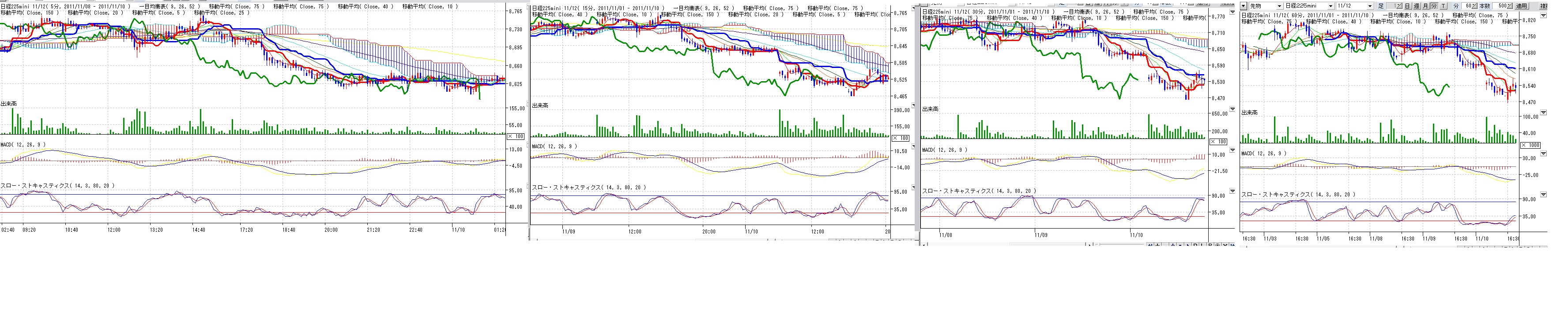Select the 日 daily timeframe button
The height and width of the screenshot is (323, 1568).
pyautogui.click(x=1407, y=6)
